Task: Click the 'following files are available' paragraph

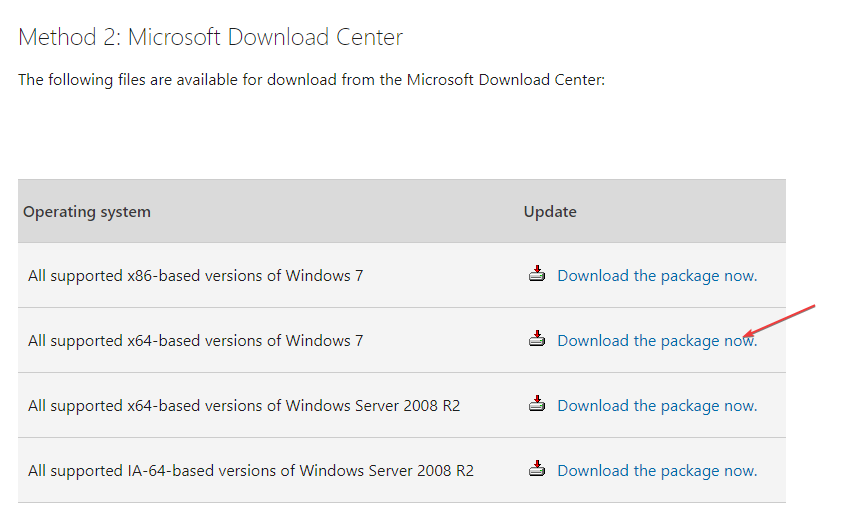Action: point(312,80)
